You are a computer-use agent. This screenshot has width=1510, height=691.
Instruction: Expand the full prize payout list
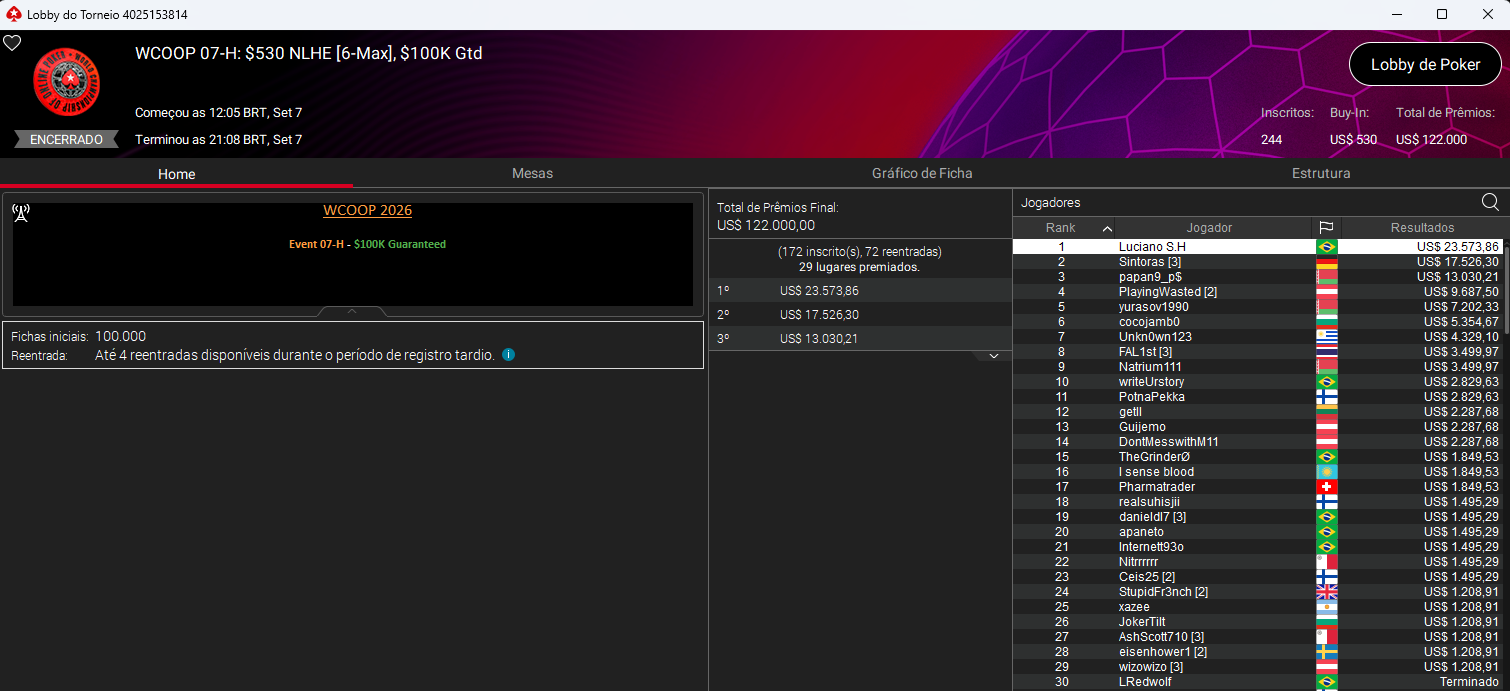click(993, 356)
